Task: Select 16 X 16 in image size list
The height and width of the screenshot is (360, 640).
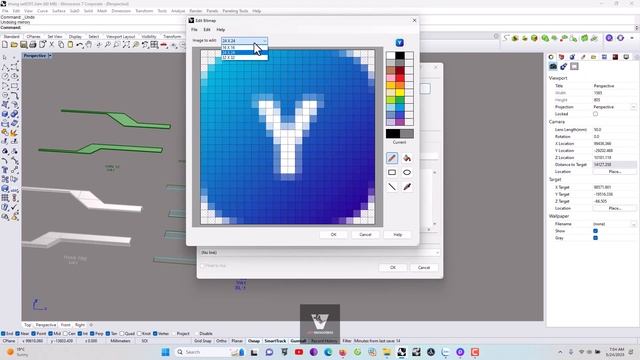Action: [x=244, y=47]
